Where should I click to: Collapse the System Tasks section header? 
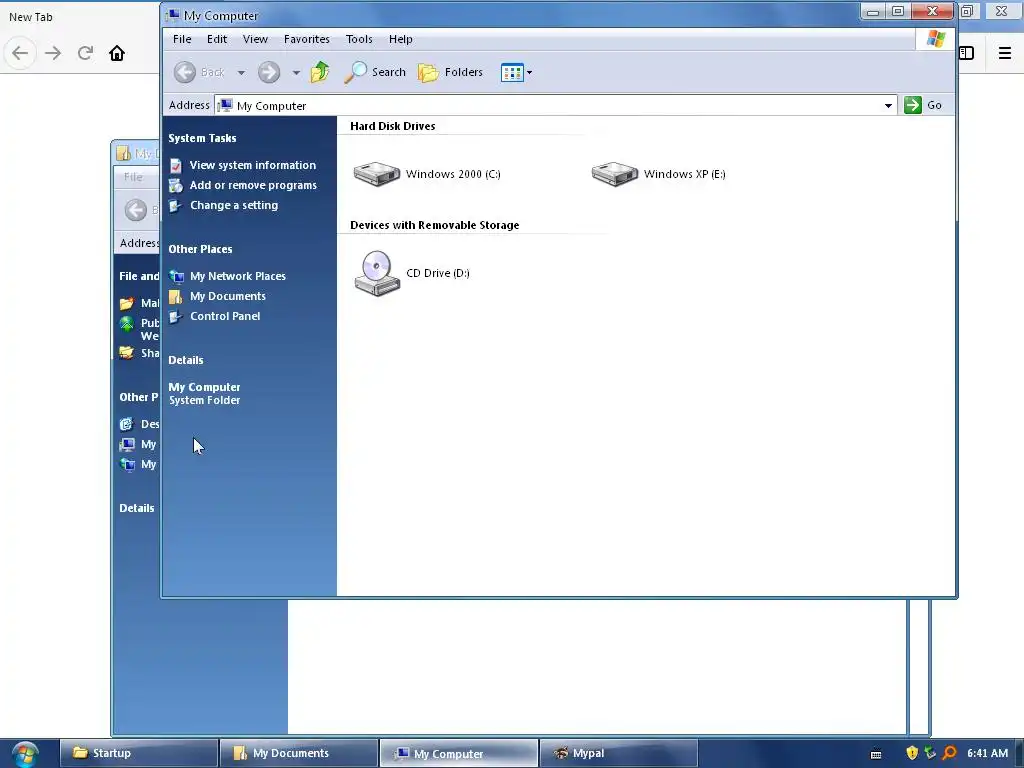coord(202,138)
